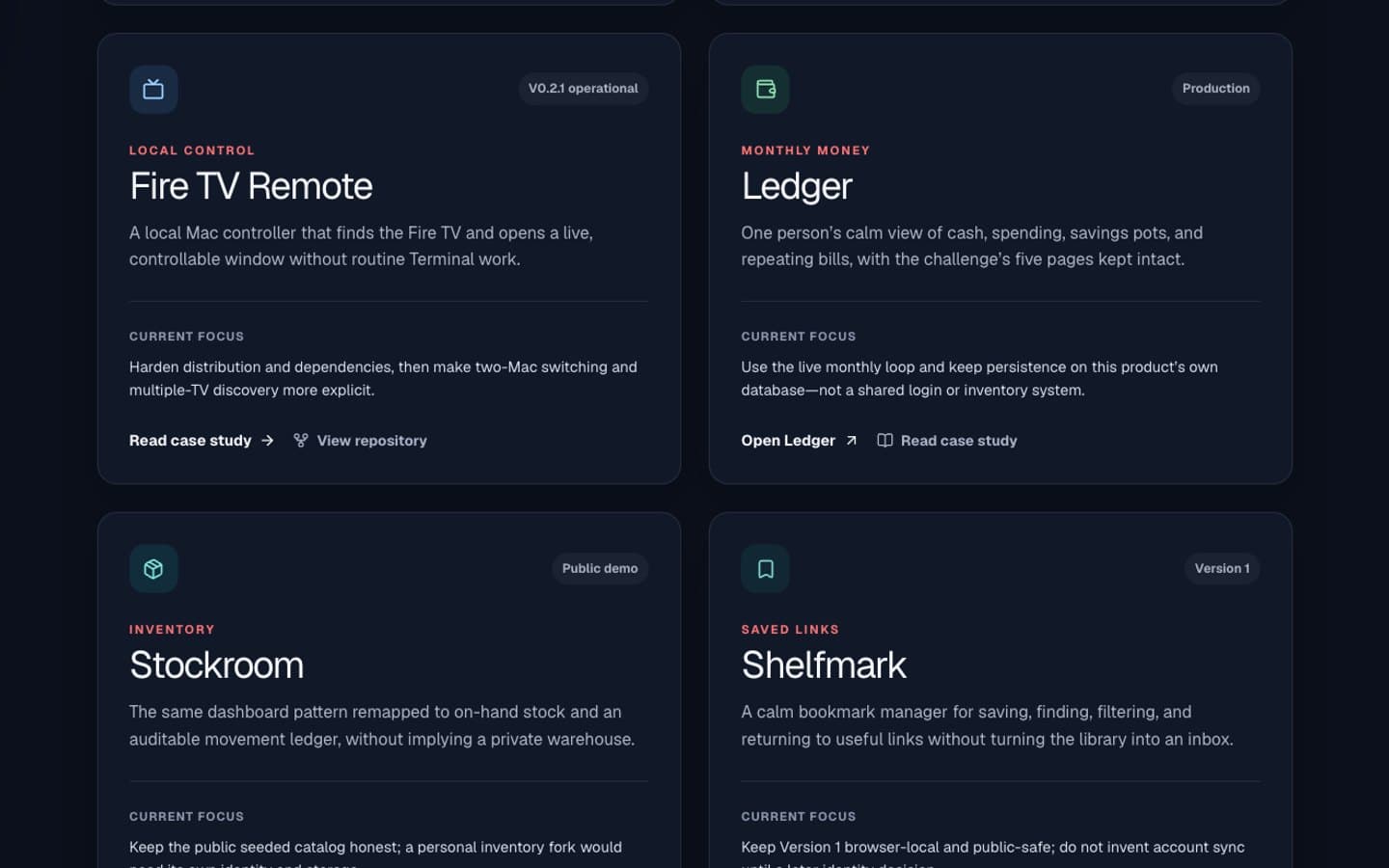Click the wallet icon on Ledger card
Viewport: 1389px width, 868px height.
click(x=765, y=90)
